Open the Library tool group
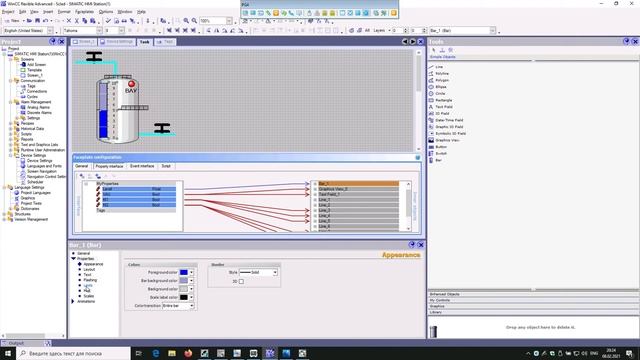This screenshot has width=640, height=360. click(533, 312)
